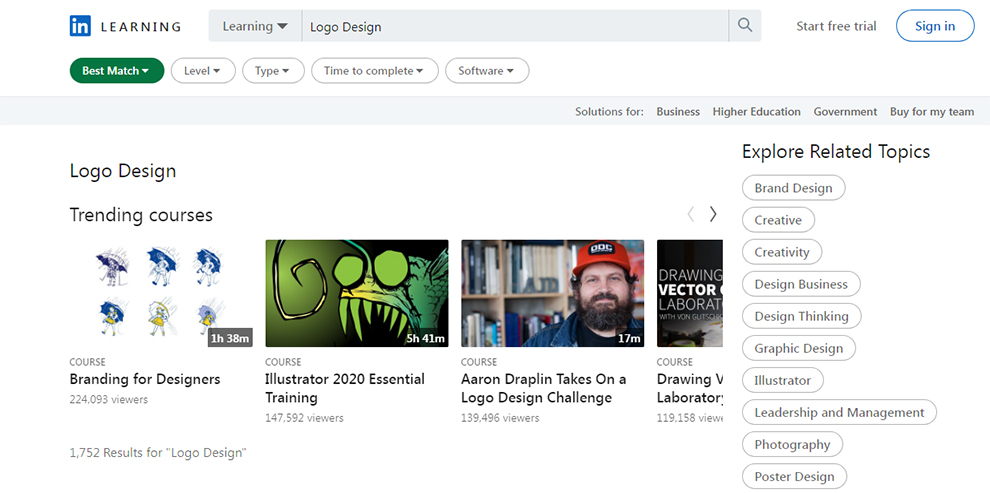Expand the Type filter
The image size is (990, 493).
pos(273,71)
